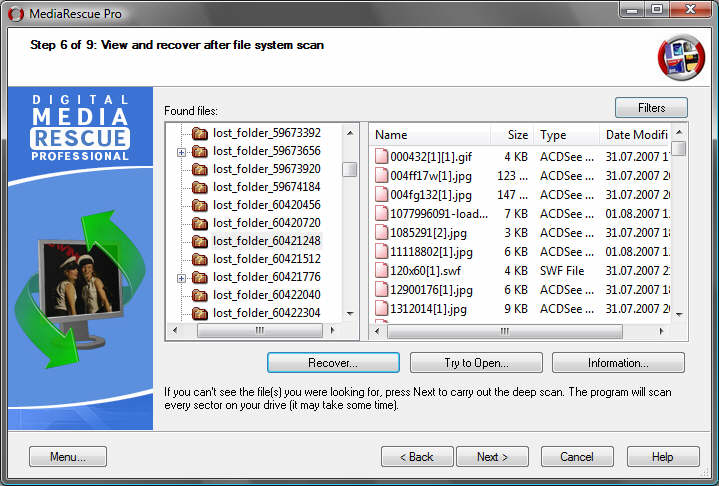Screen dimensions: 719x486
Task: Expand the lost_folder_60421776 tree node
Action: click(182, 278)
